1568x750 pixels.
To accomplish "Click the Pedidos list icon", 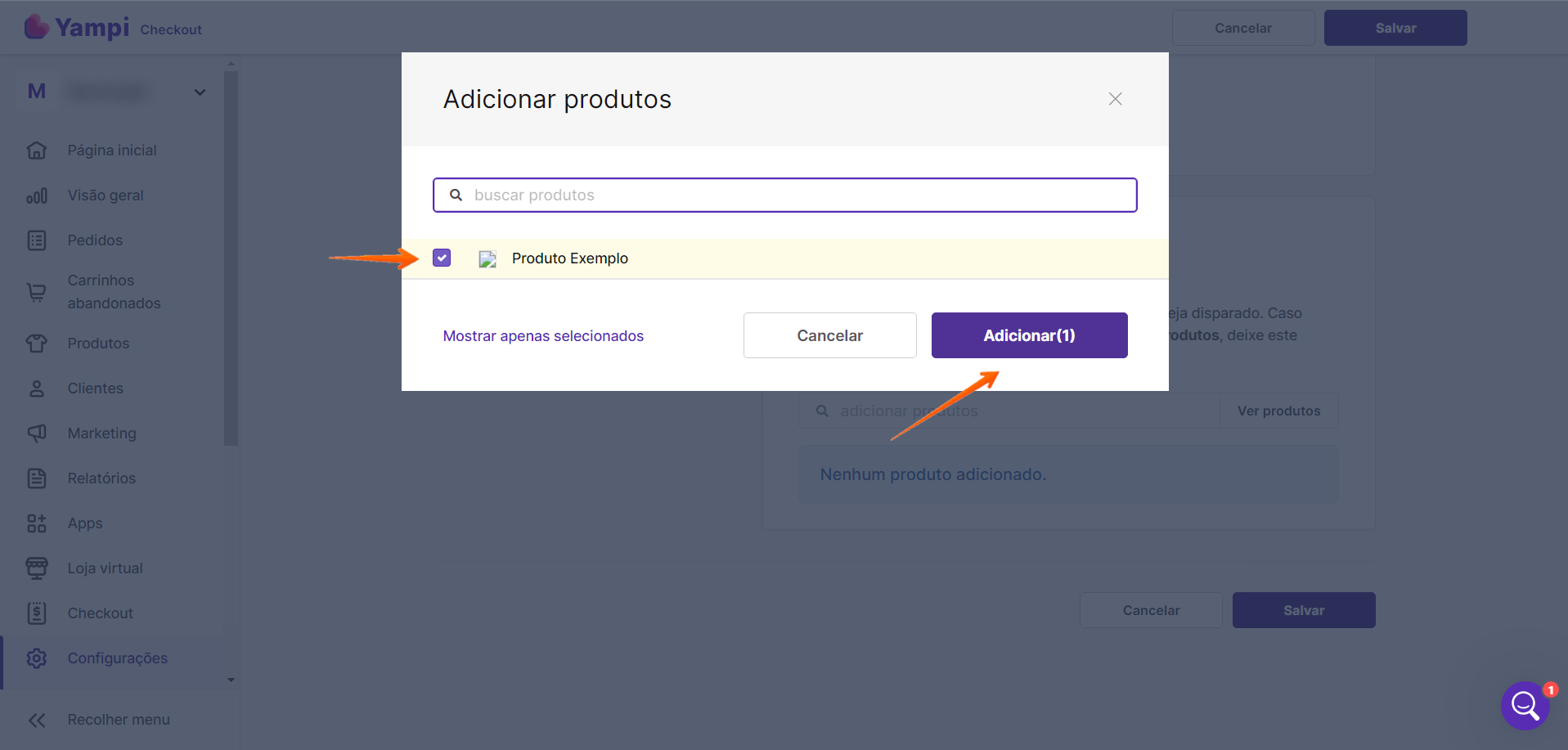I will [x=37, y=240].
